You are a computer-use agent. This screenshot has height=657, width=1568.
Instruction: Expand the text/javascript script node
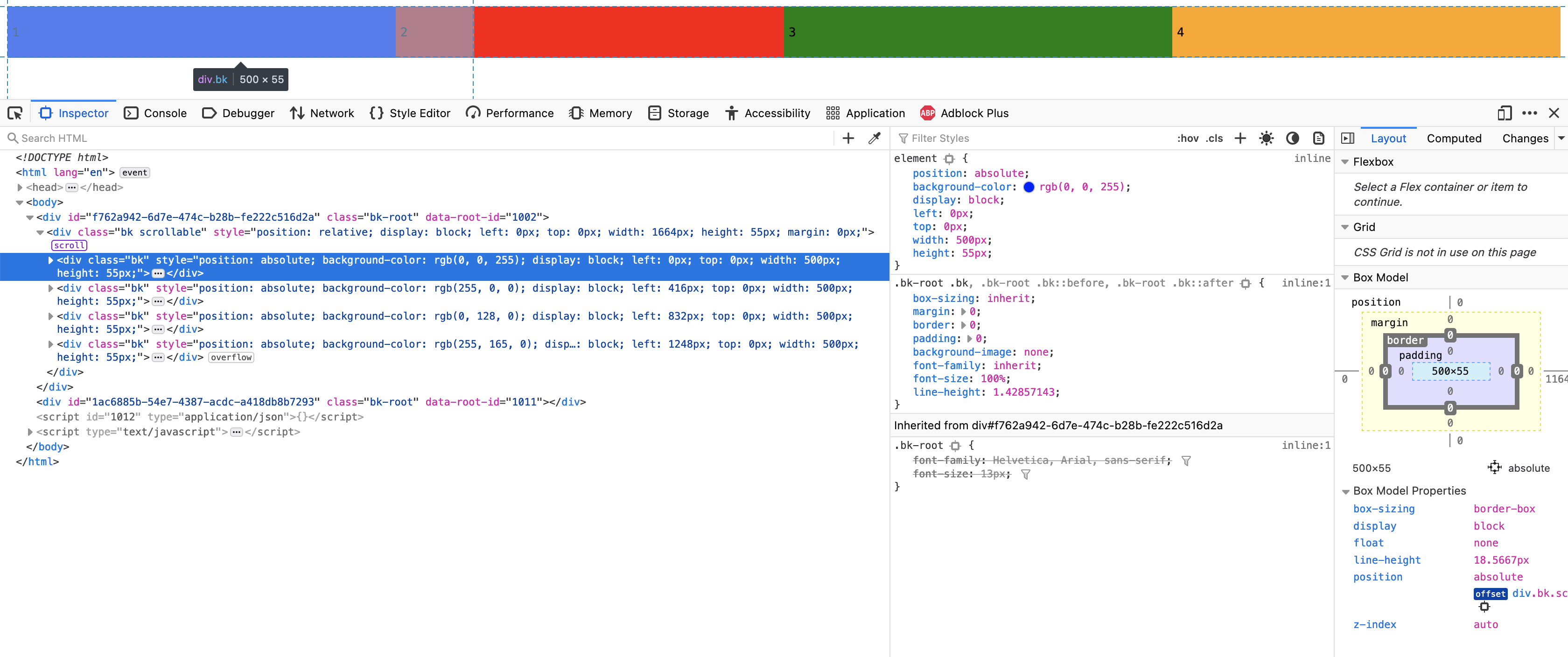tap(30, 432)
